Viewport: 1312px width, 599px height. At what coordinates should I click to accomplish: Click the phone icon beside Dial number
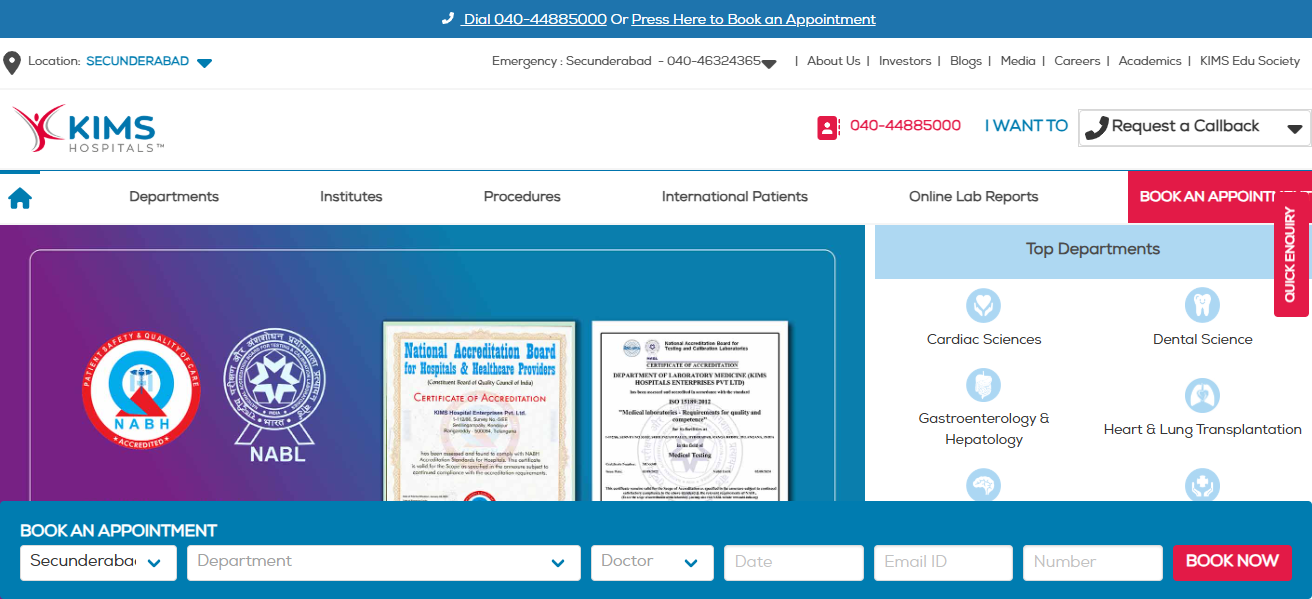point(448,19)
